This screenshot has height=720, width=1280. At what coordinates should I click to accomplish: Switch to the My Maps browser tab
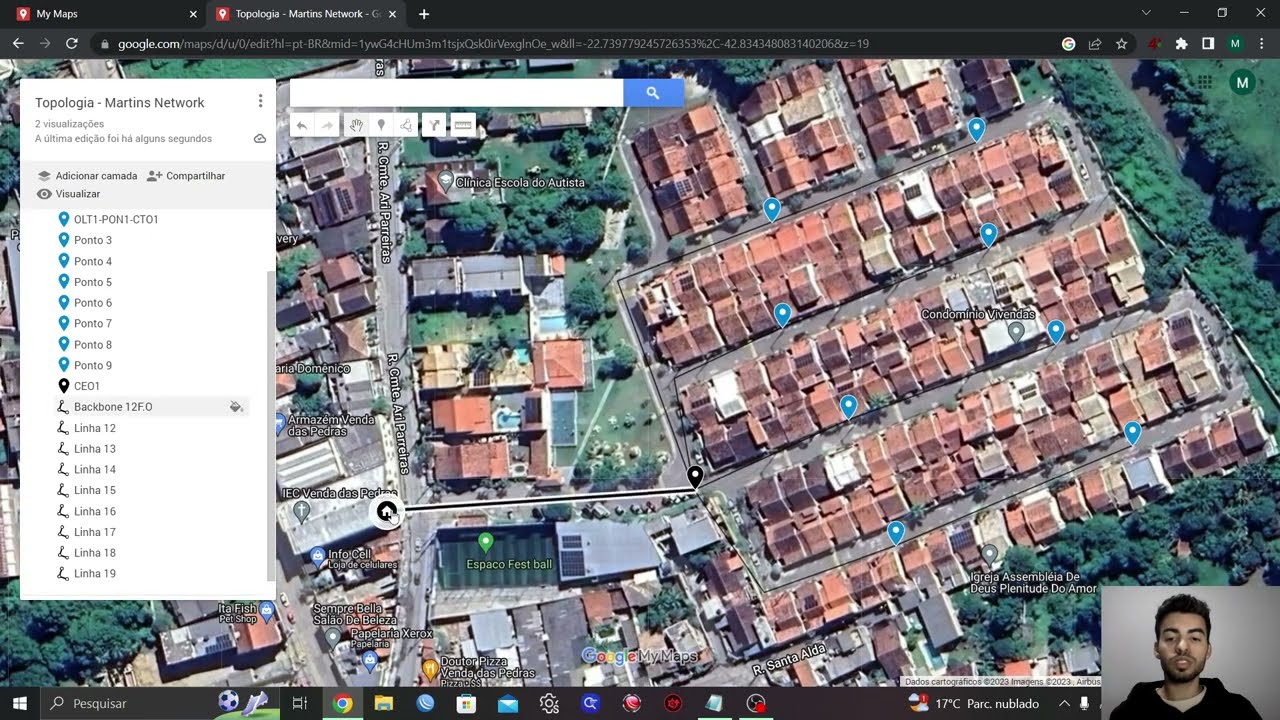[104, 14]
